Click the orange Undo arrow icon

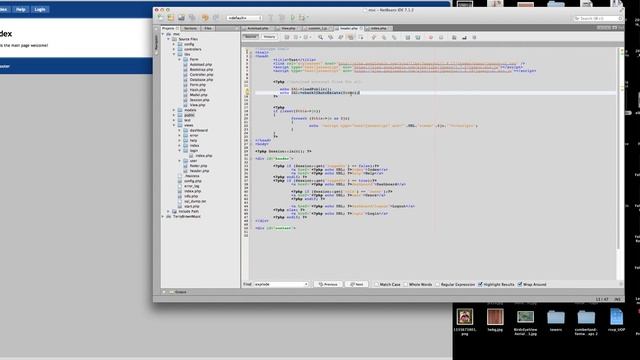pyautogui.click(x=205, y=18)
